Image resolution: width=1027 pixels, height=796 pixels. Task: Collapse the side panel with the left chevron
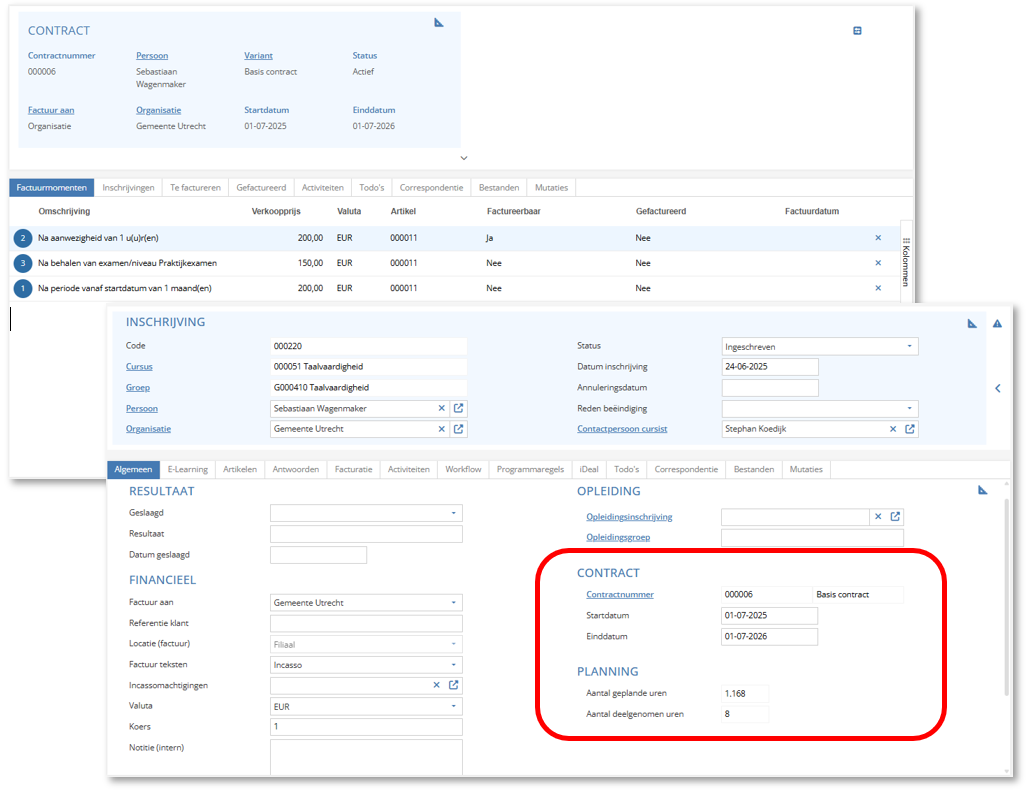pyautogui.click(x=997, y=388)
